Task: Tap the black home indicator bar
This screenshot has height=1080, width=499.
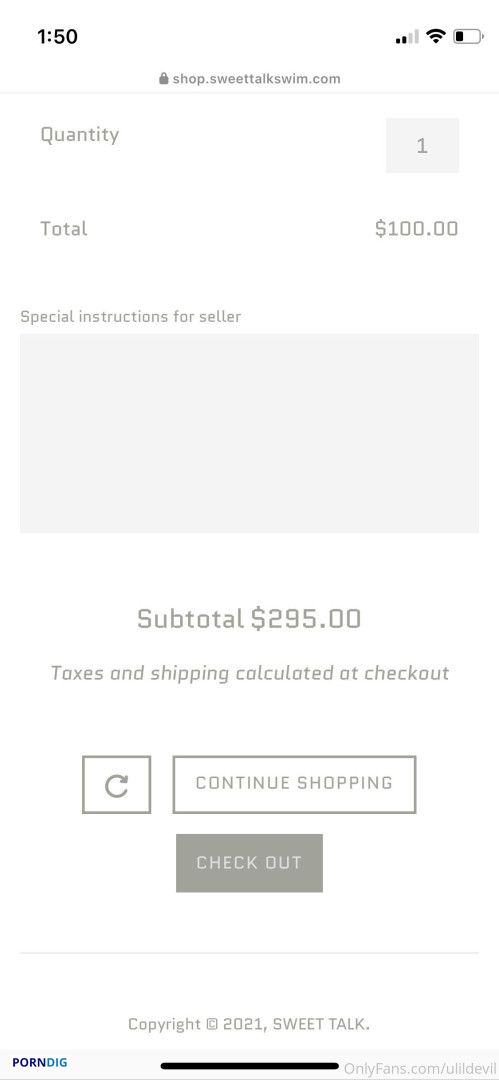Action: 250,1066
